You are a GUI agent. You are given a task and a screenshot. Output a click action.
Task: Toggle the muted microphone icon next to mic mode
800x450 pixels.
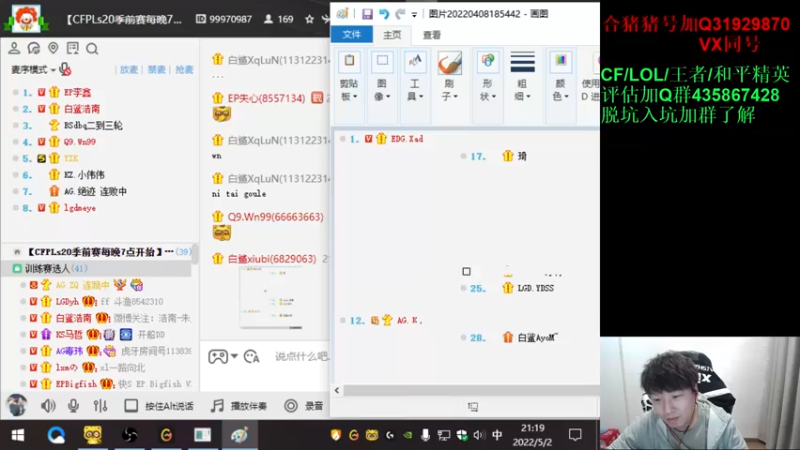point(65,69)
